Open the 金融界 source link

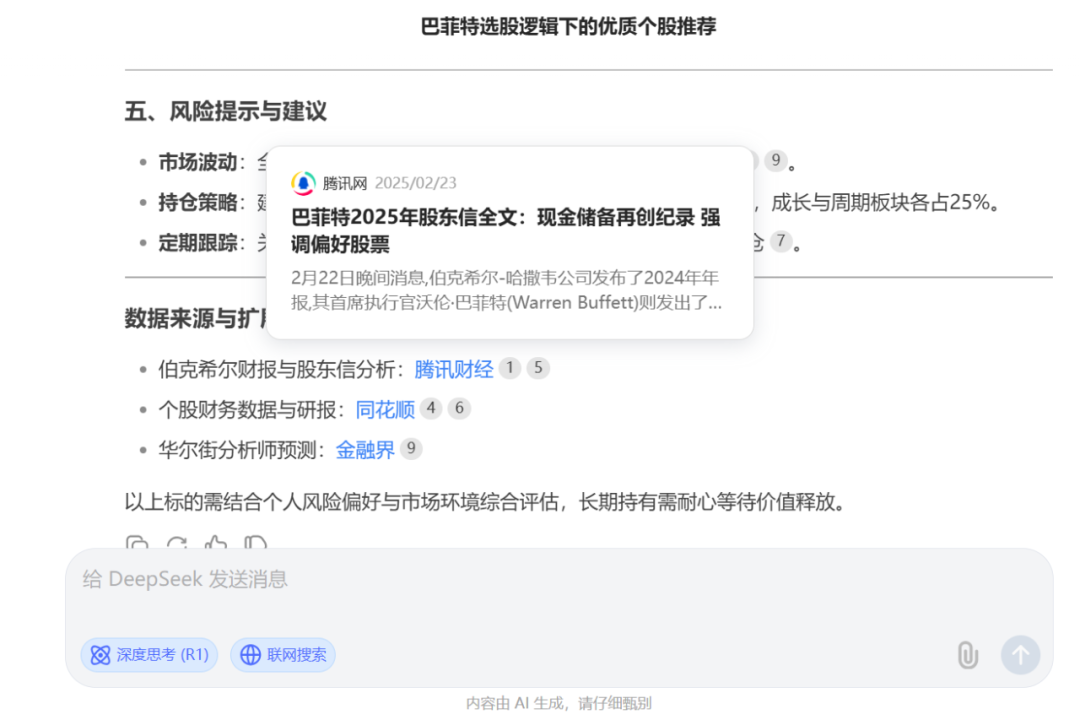click(365, 450)
